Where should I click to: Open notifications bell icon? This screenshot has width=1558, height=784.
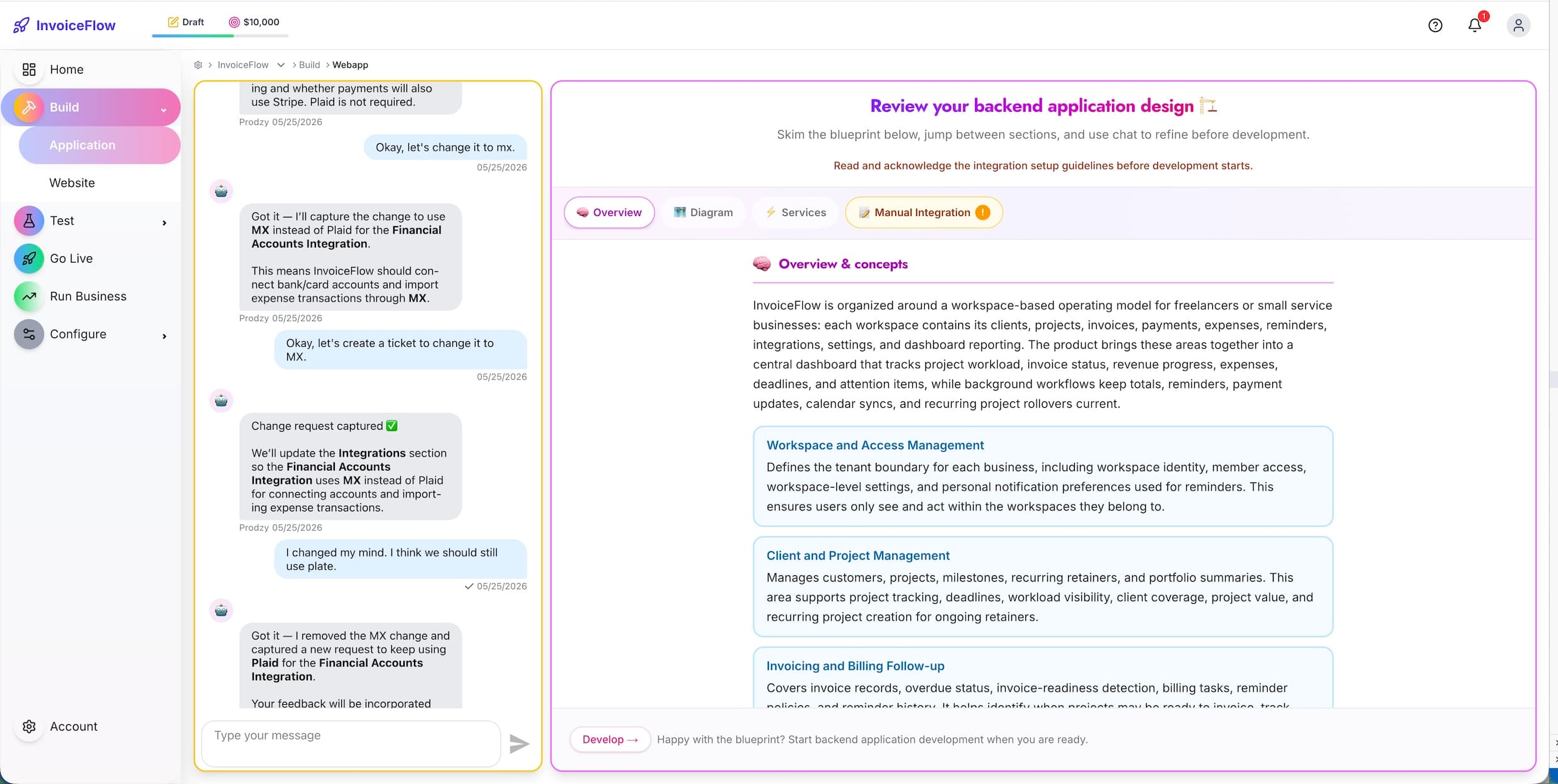[1474, 25]
